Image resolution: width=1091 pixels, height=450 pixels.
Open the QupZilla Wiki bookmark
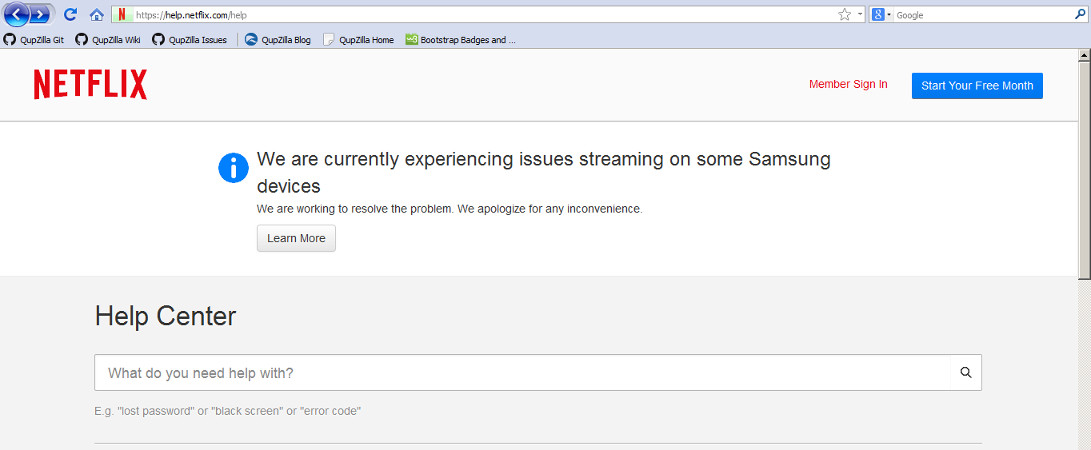click(x=108, y=40)
